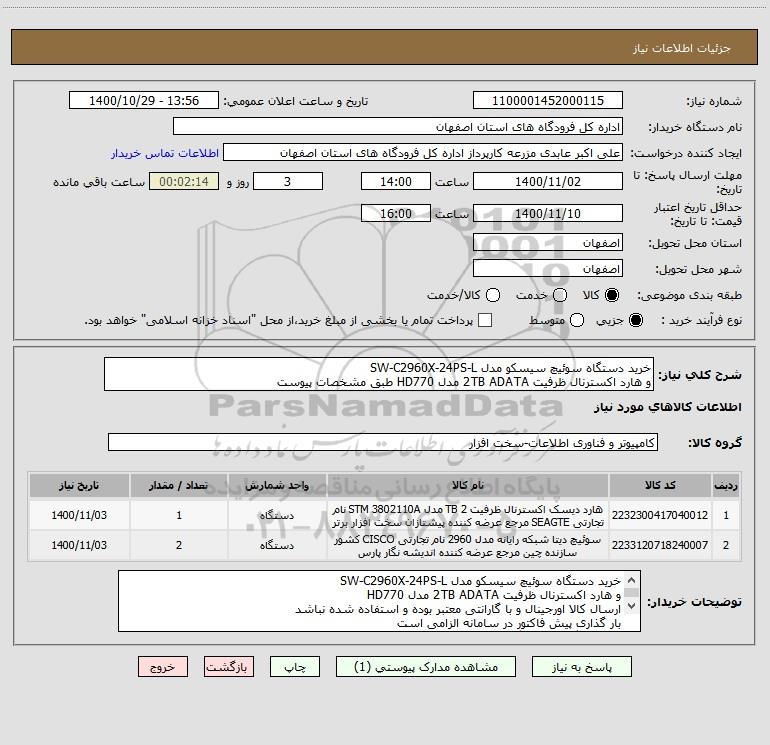
Task: Click the request creator name field
Action: coord(423,153)
